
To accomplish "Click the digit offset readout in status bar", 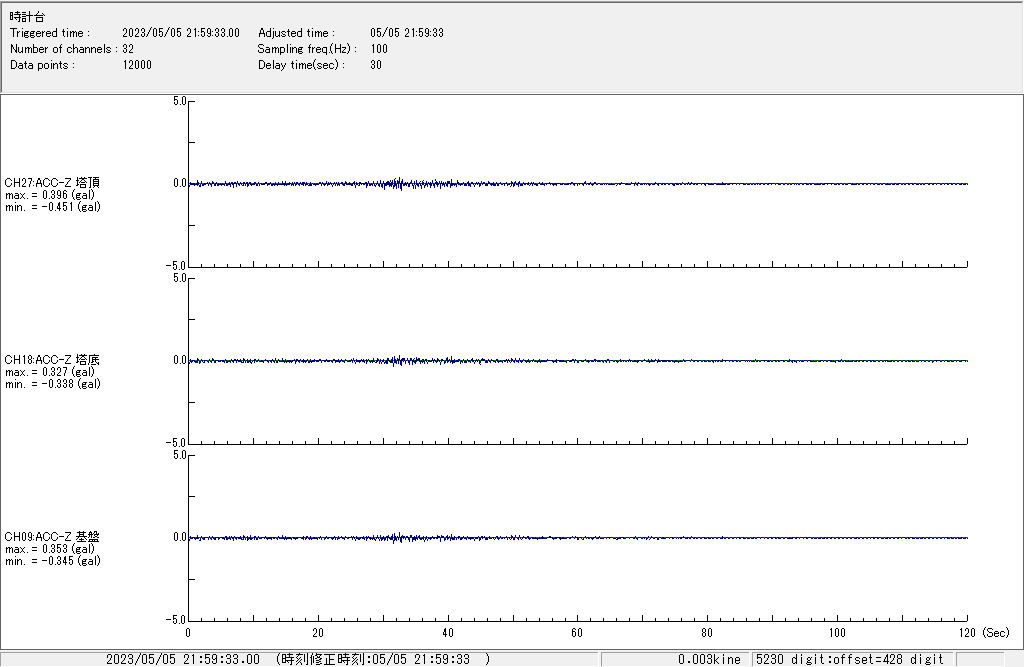I will click(849, 659).
